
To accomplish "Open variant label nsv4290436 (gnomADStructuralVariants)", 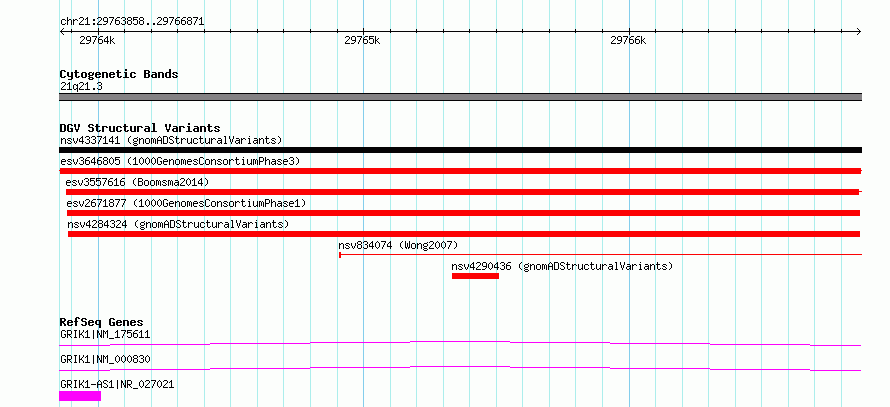I will click(x=562, y=266).
